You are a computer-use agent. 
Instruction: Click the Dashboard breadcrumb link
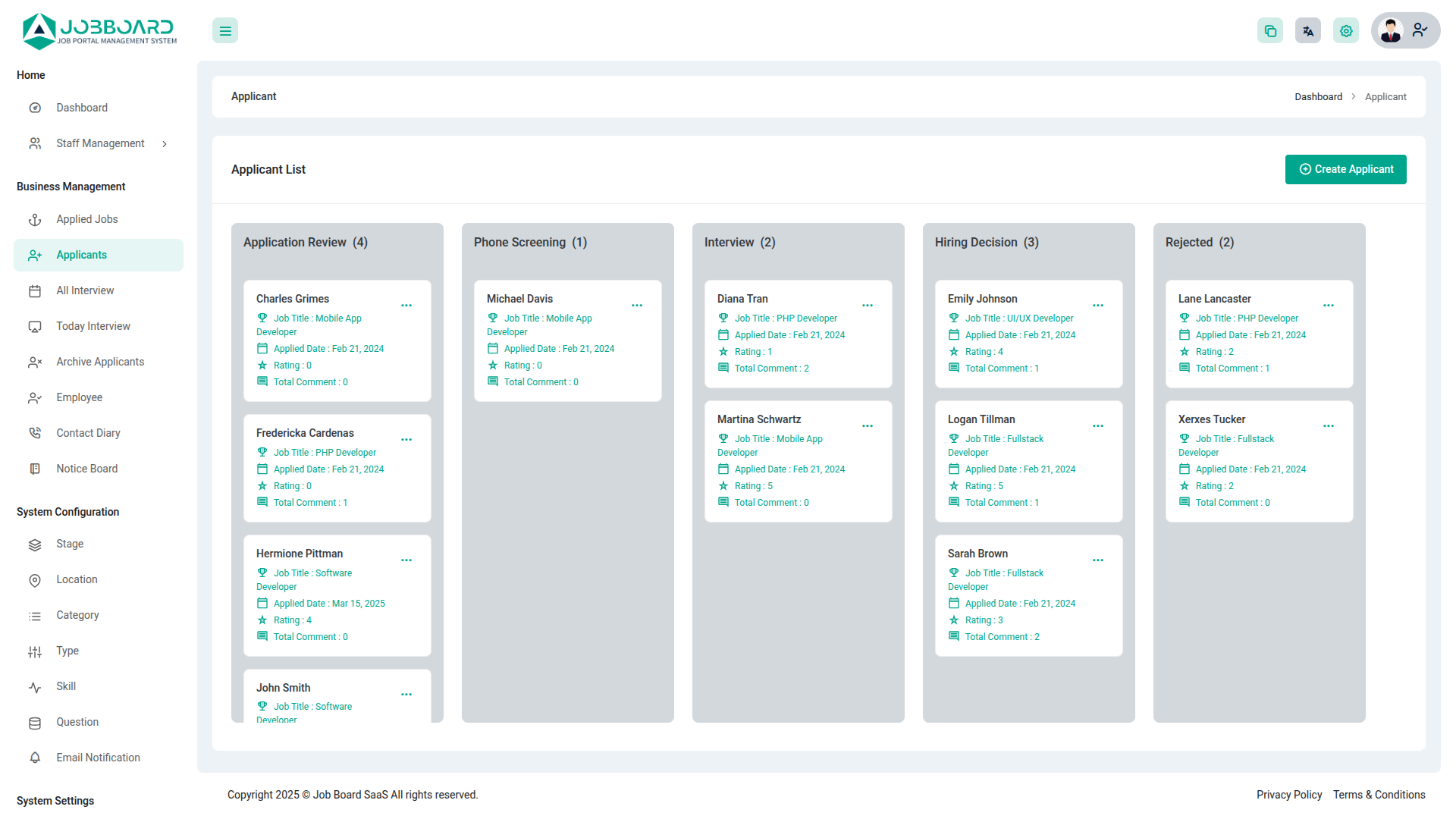point(1318,97)
